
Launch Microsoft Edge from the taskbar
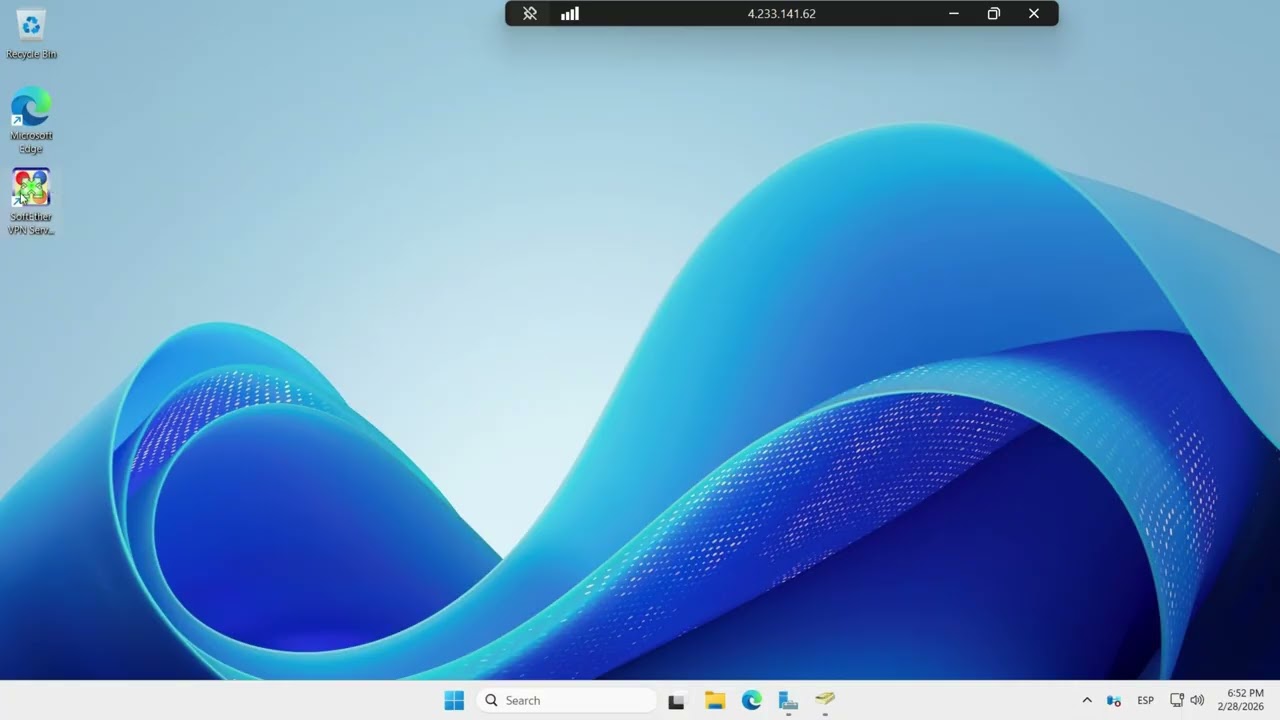point(751,701)
